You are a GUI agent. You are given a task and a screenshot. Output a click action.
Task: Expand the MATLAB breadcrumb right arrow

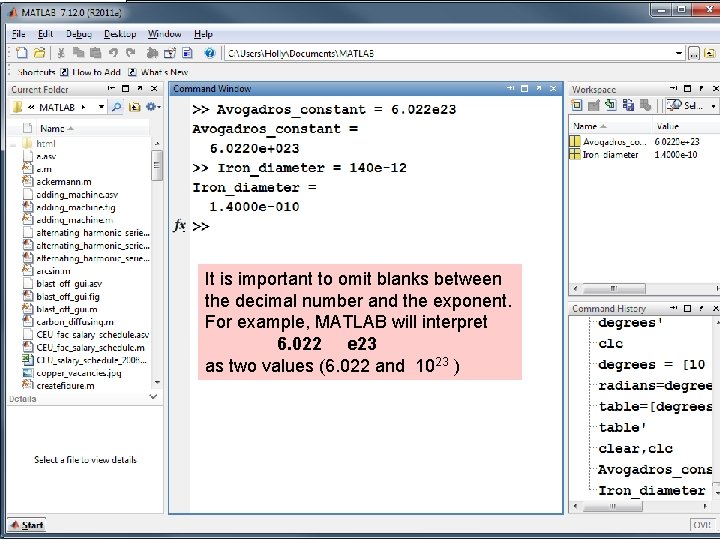(83, 107)
